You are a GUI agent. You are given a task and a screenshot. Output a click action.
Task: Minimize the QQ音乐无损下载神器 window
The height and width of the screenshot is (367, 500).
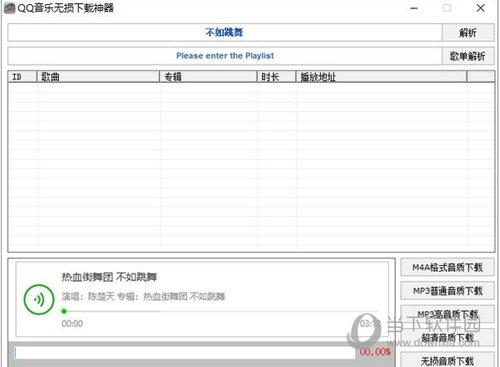pos(414,8)
